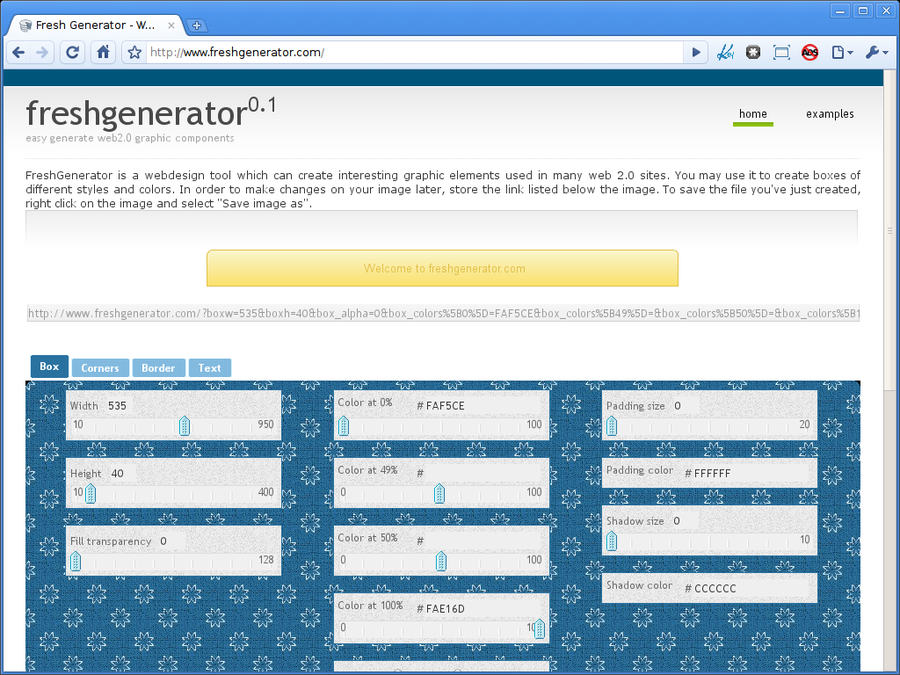Screen dimensions: 900x675
Task: Bookmark this page with the star
Action: tap(134, 53)
